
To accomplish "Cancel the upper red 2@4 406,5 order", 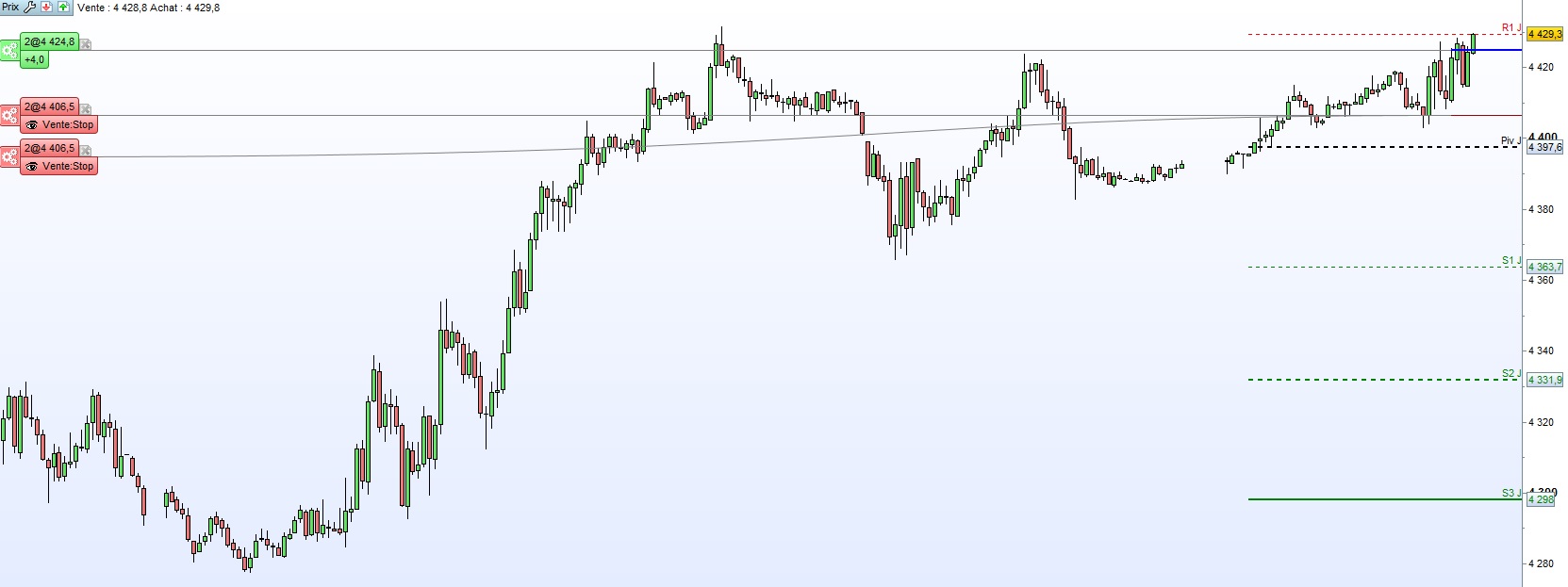I will (x=86, y=108).
